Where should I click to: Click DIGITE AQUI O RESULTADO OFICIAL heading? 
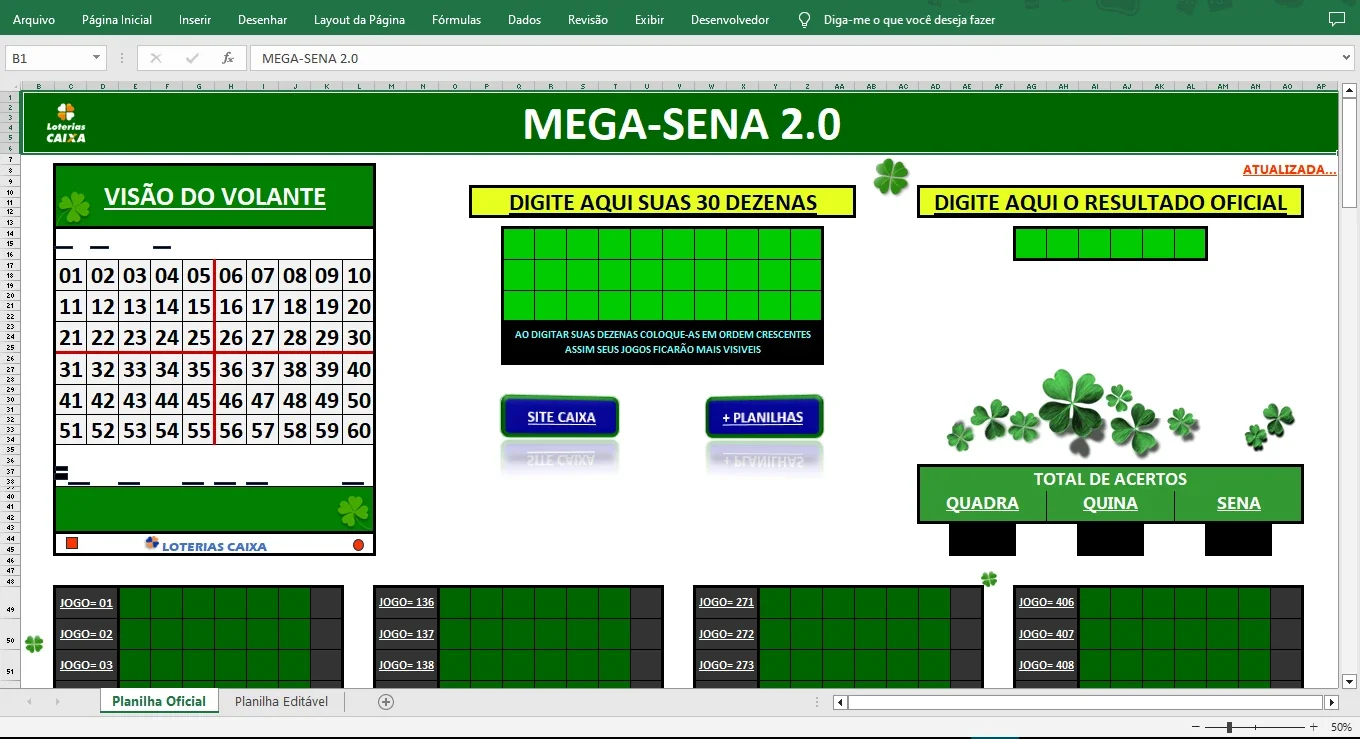point(1110,202)
